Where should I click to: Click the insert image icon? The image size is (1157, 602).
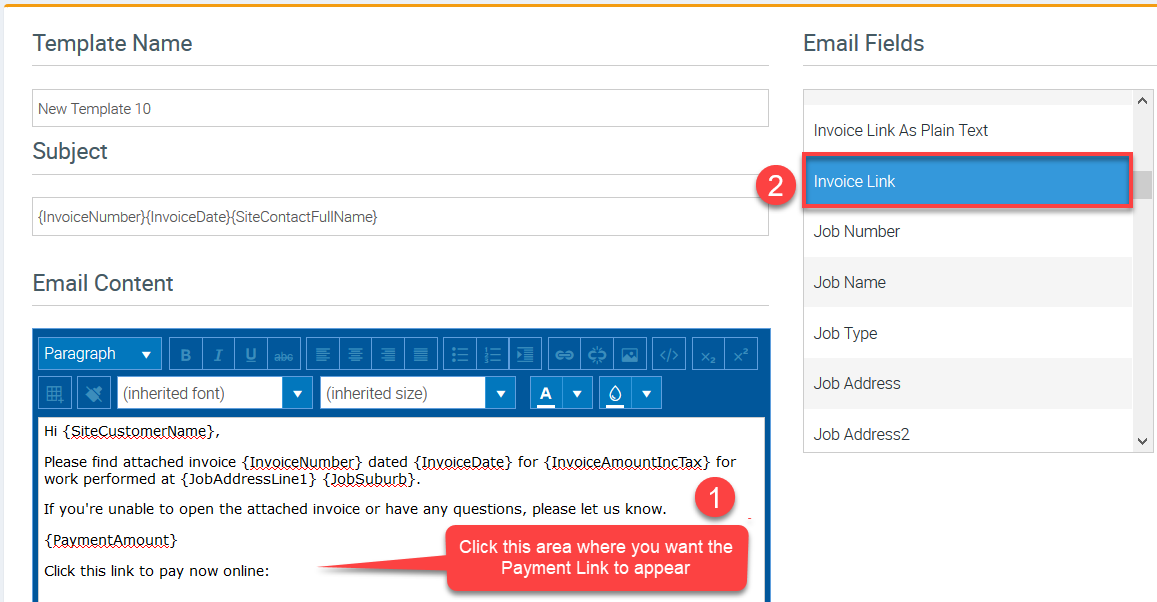[629, 354]
